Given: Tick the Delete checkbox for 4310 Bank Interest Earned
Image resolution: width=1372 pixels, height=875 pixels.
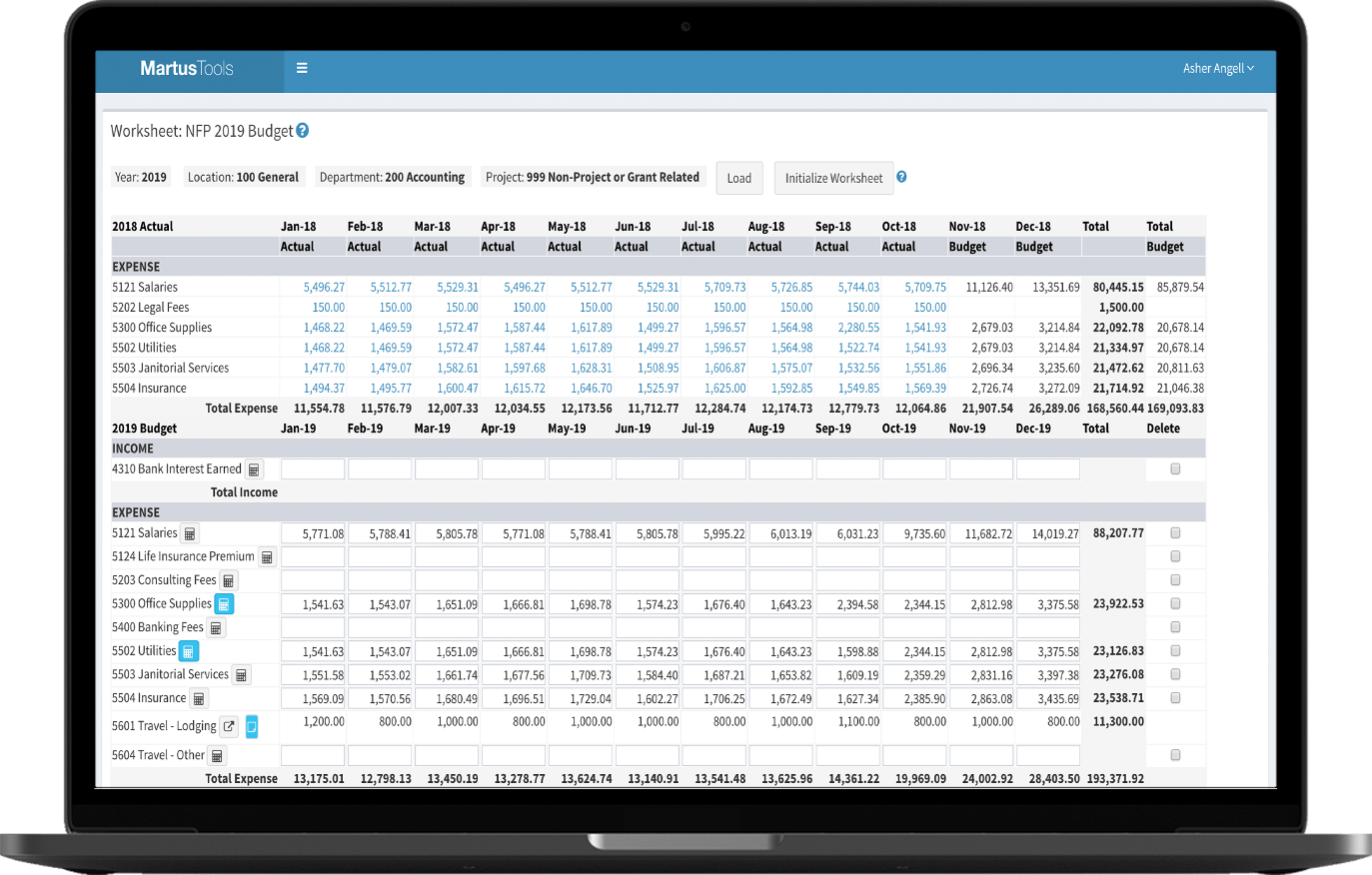Looking at the screenshot, I should coord(1175,468).
